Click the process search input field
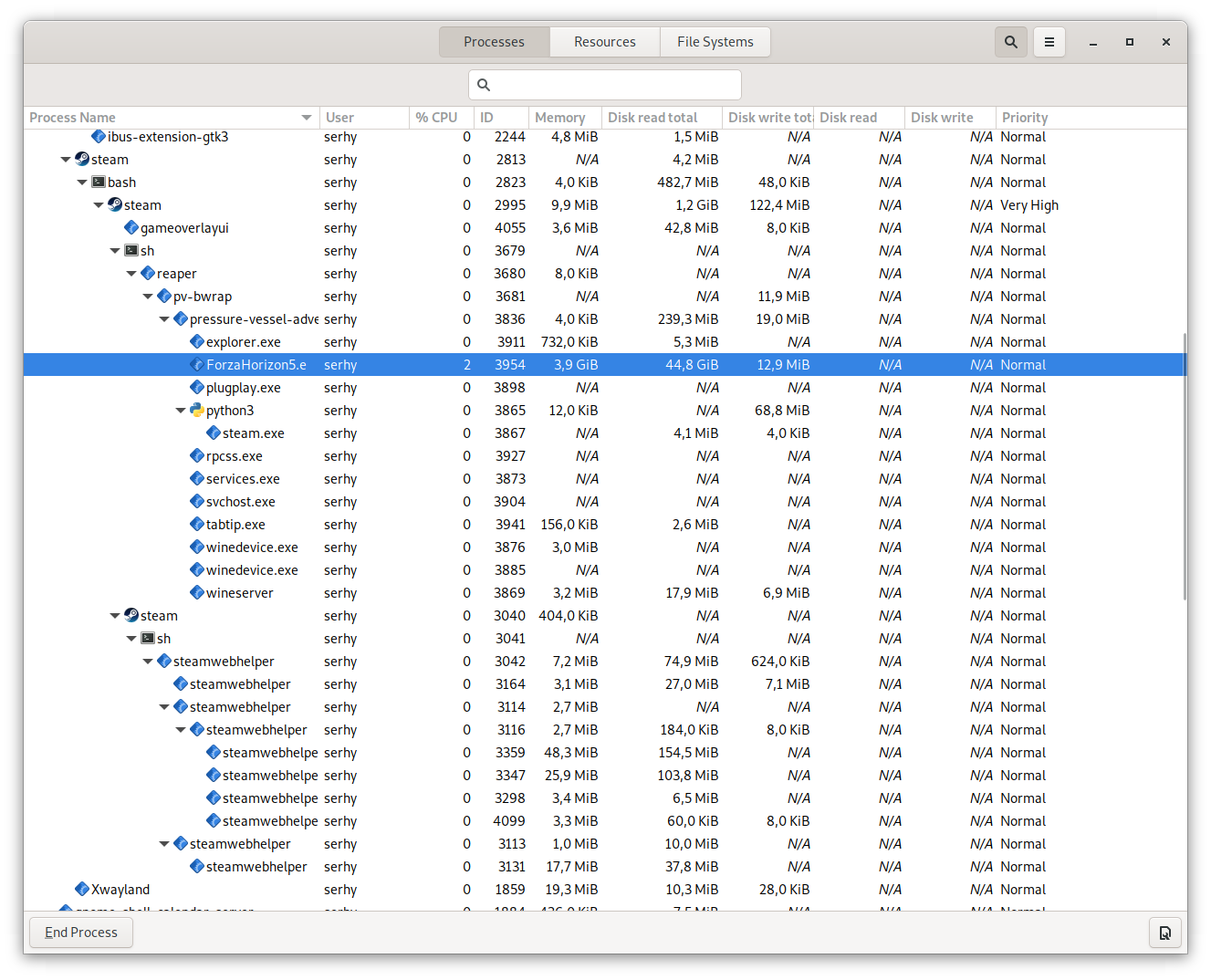The image size is (1211, 980). pyautogui.click(x=605, y=85)
